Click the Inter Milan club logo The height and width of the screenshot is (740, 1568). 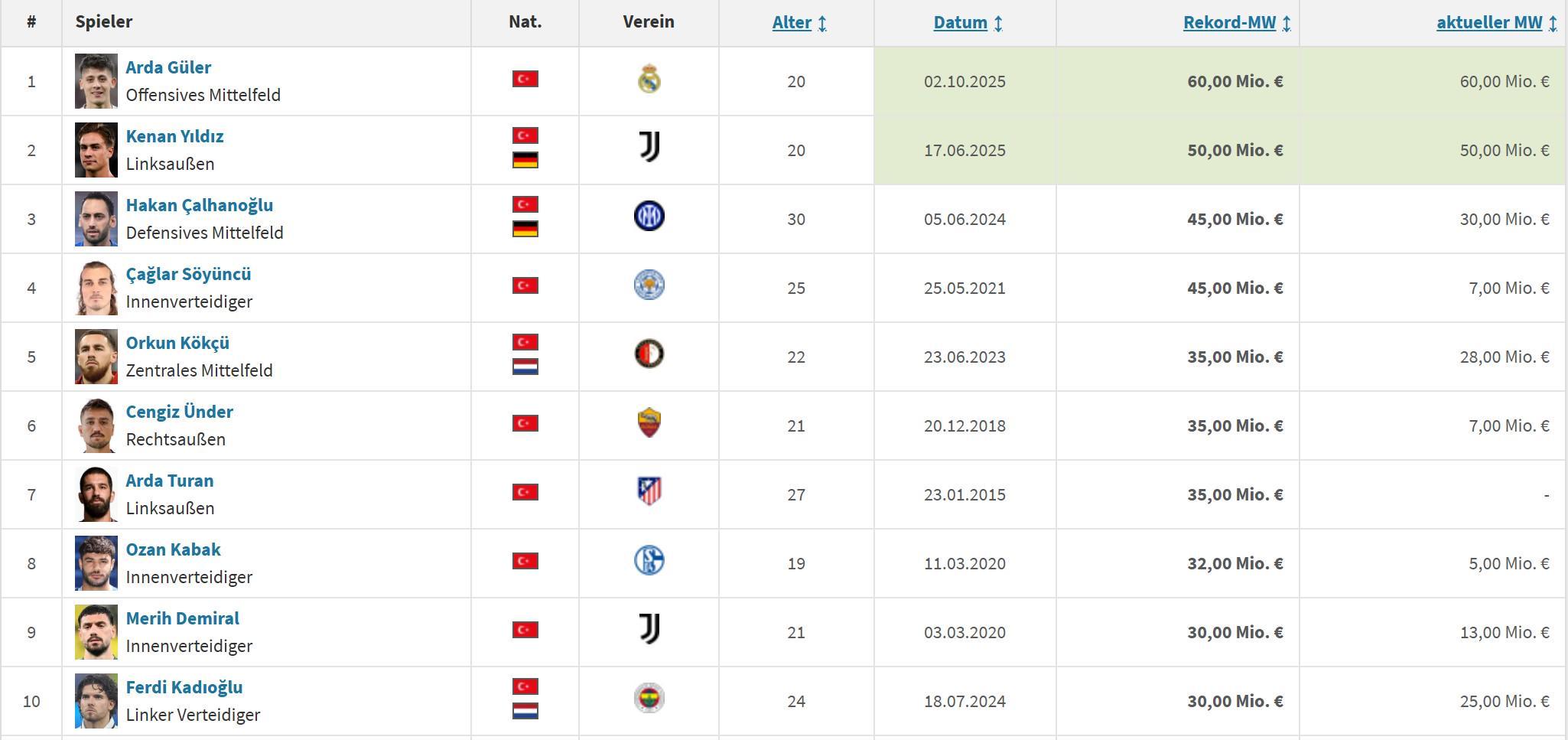[x=649, y=217]
